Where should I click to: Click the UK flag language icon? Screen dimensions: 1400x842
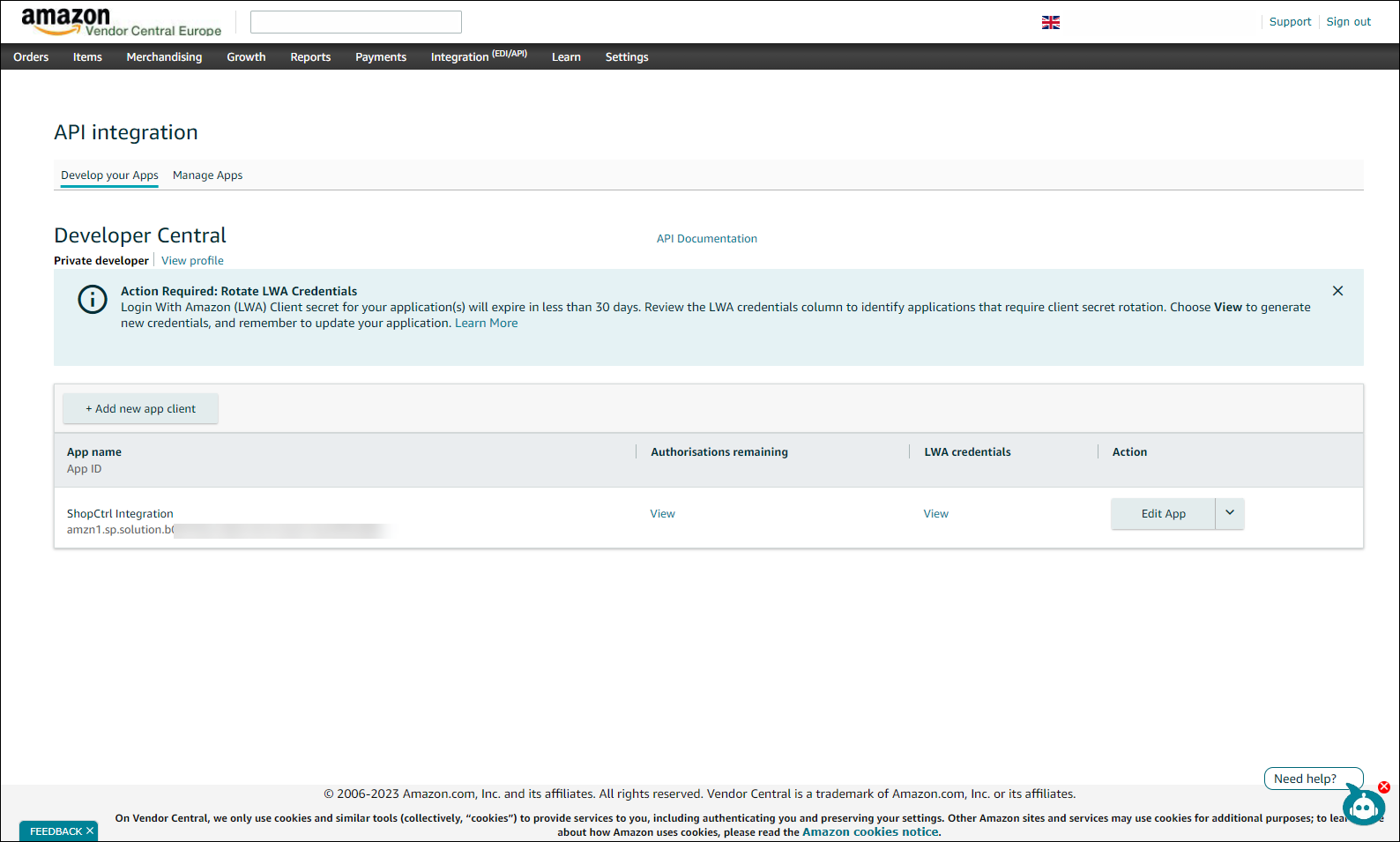[x=1051, y=22]
